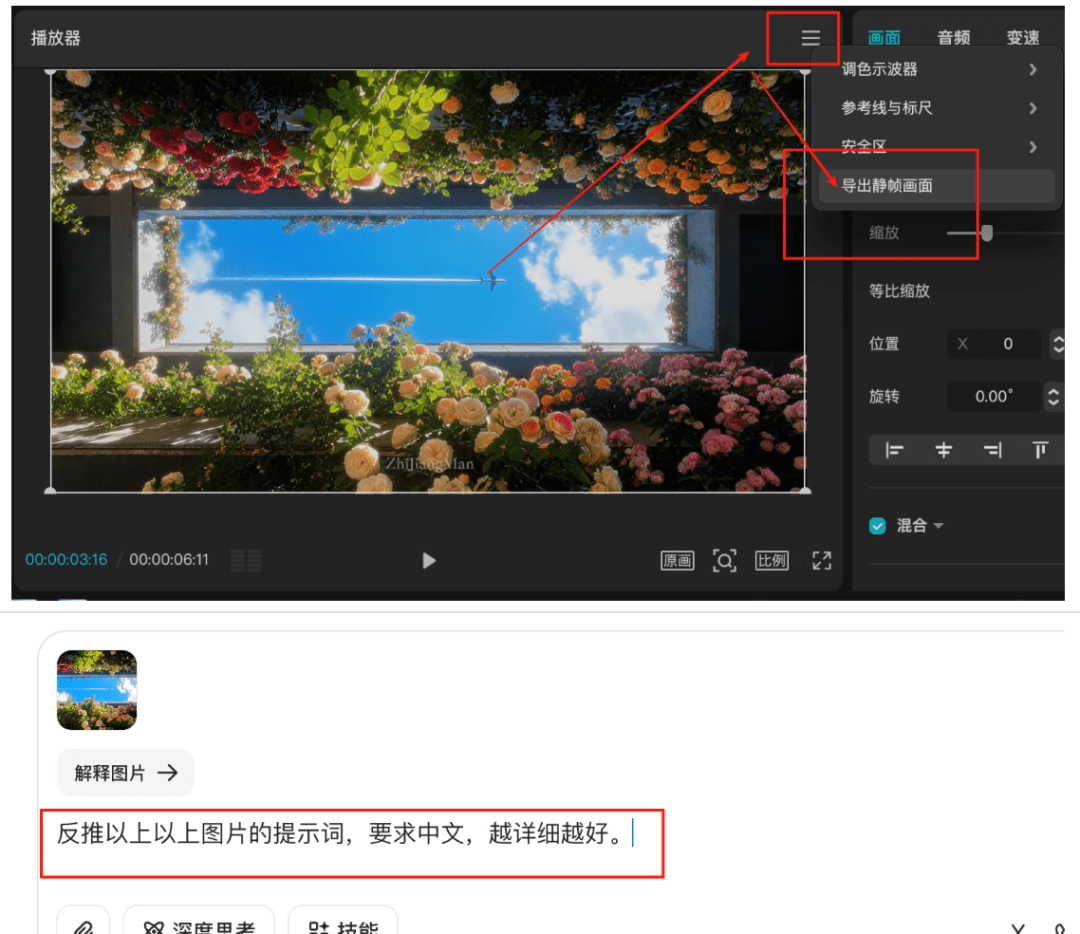Click the zoom-to-fit preview icon

[724, 560]
